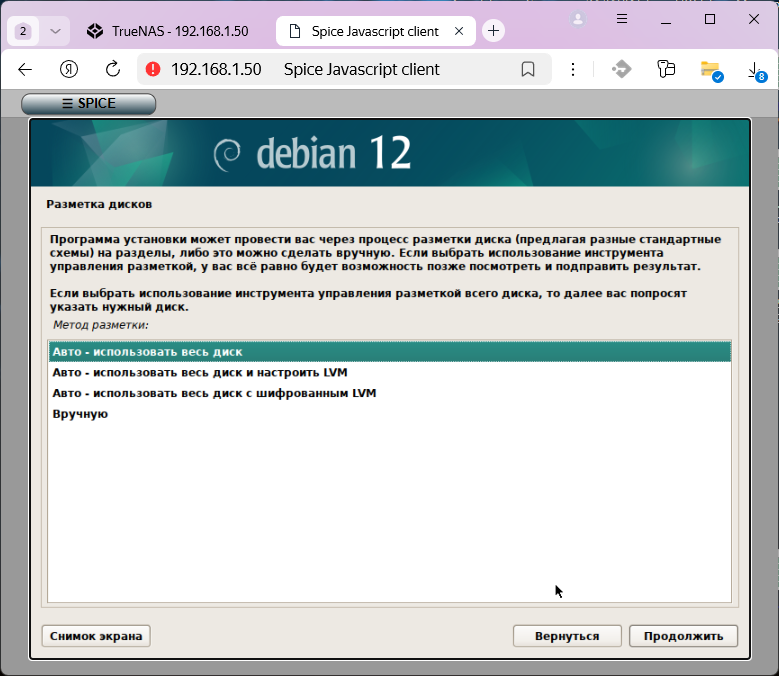
Task: Reload the page
Action: point(113,70)
